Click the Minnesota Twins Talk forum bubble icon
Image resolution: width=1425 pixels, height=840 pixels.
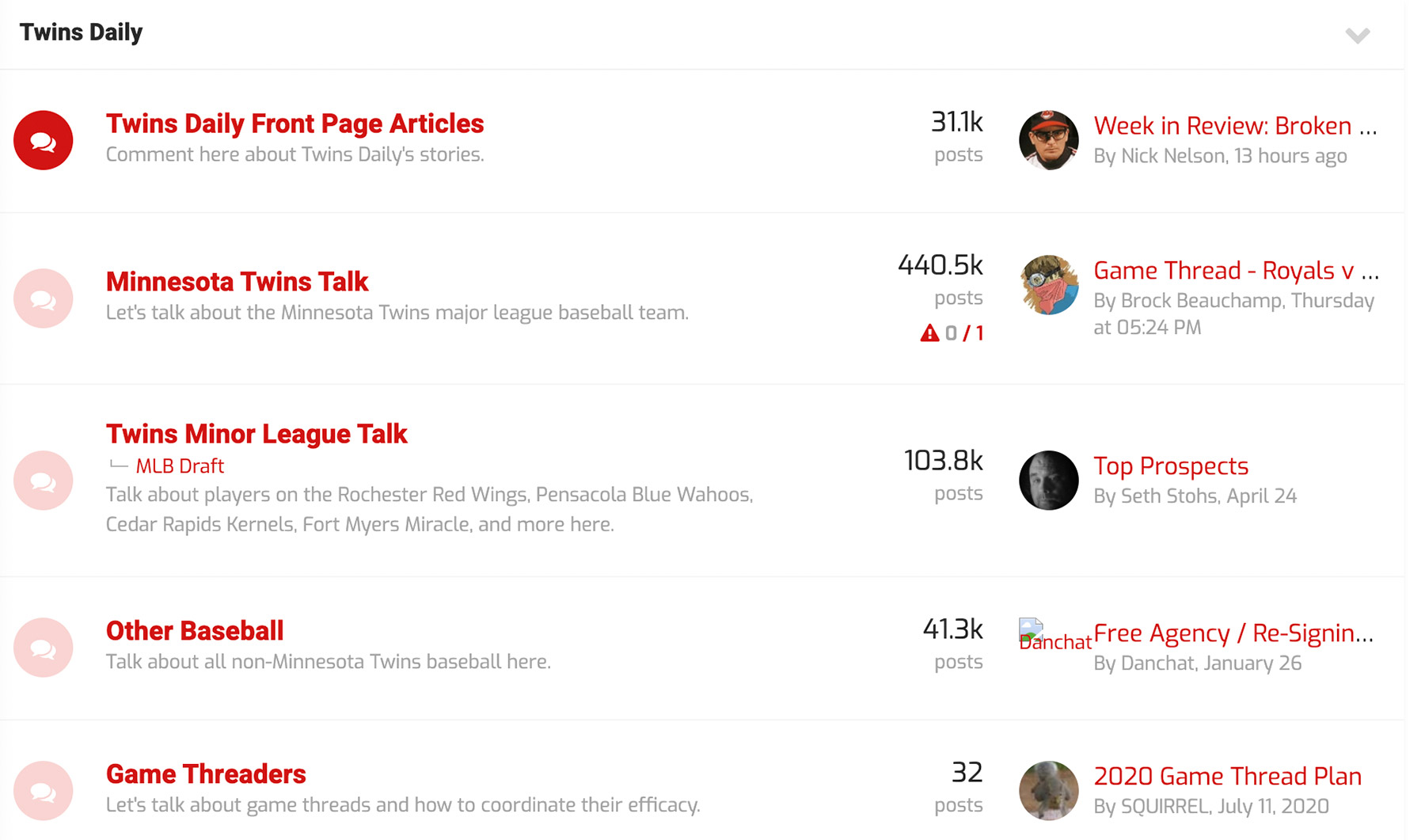tap(44, 298)
